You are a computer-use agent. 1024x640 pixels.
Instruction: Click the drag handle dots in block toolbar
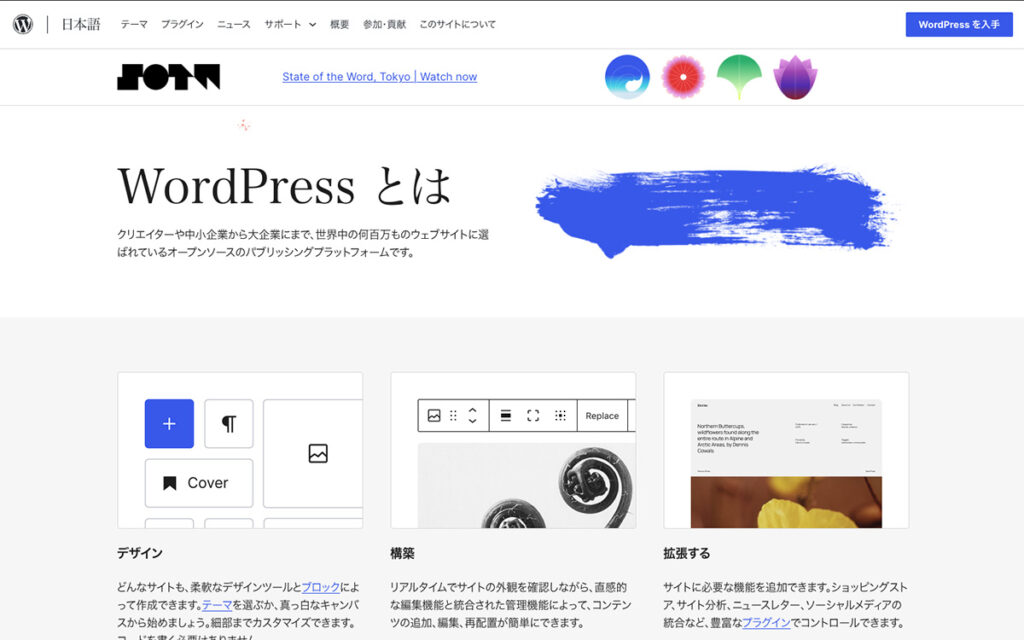point(453,415)
